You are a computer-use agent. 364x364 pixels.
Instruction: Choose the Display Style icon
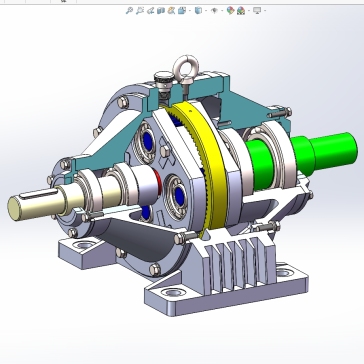[x=198, y=11]
